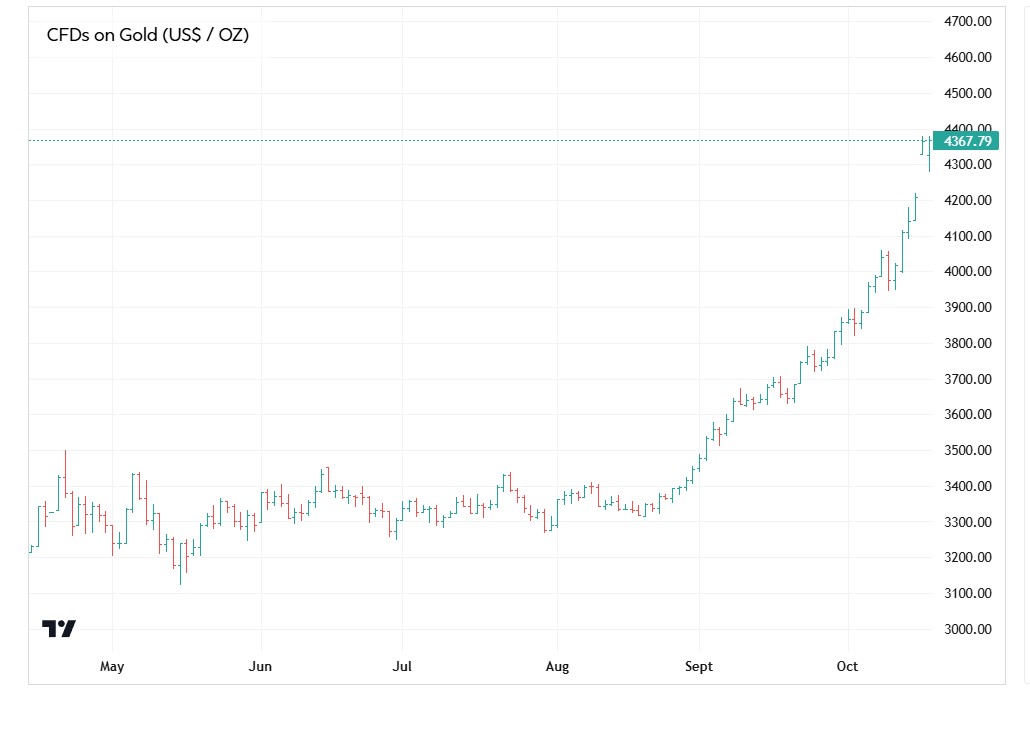Select 3100.00 on the price axis
Image resolution: width=1030 pixels, height=729 pixels.
tap(967, 593)
